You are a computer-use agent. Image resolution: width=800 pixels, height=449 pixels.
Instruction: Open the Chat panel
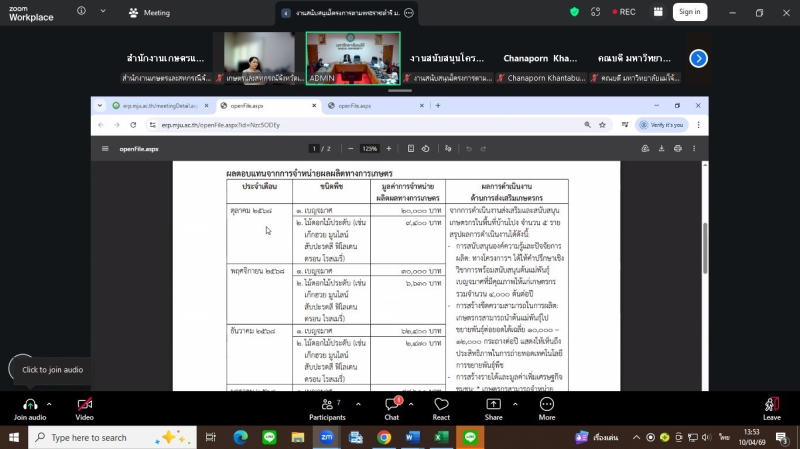click(x=392, y=403)
